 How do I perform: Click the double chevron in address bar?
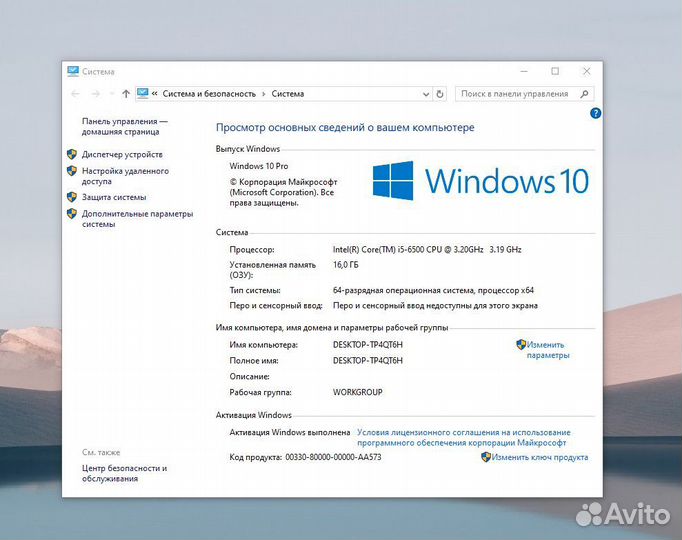point(154,94)
